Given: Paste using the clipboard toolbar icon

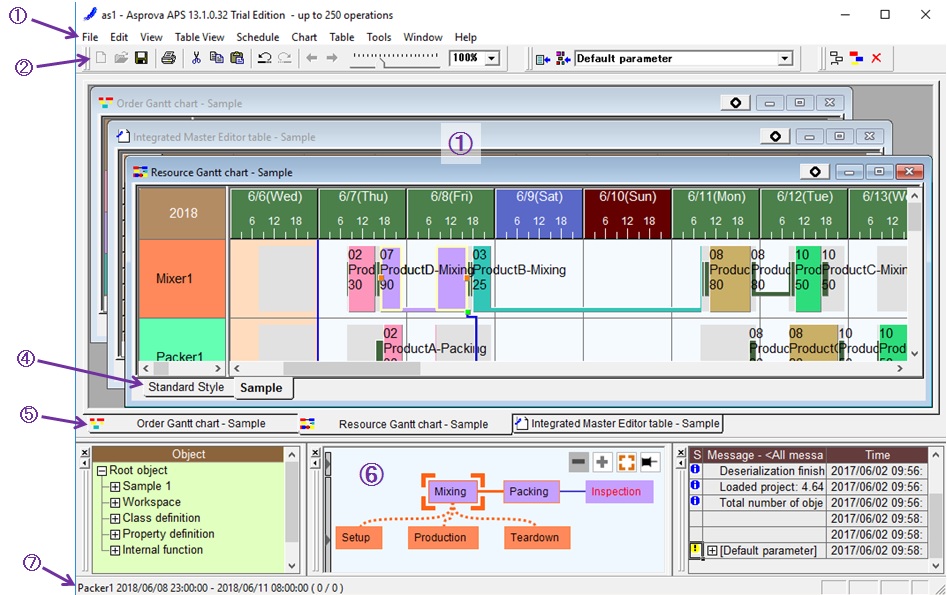Looking at the screenshot, I should point(237,58).
